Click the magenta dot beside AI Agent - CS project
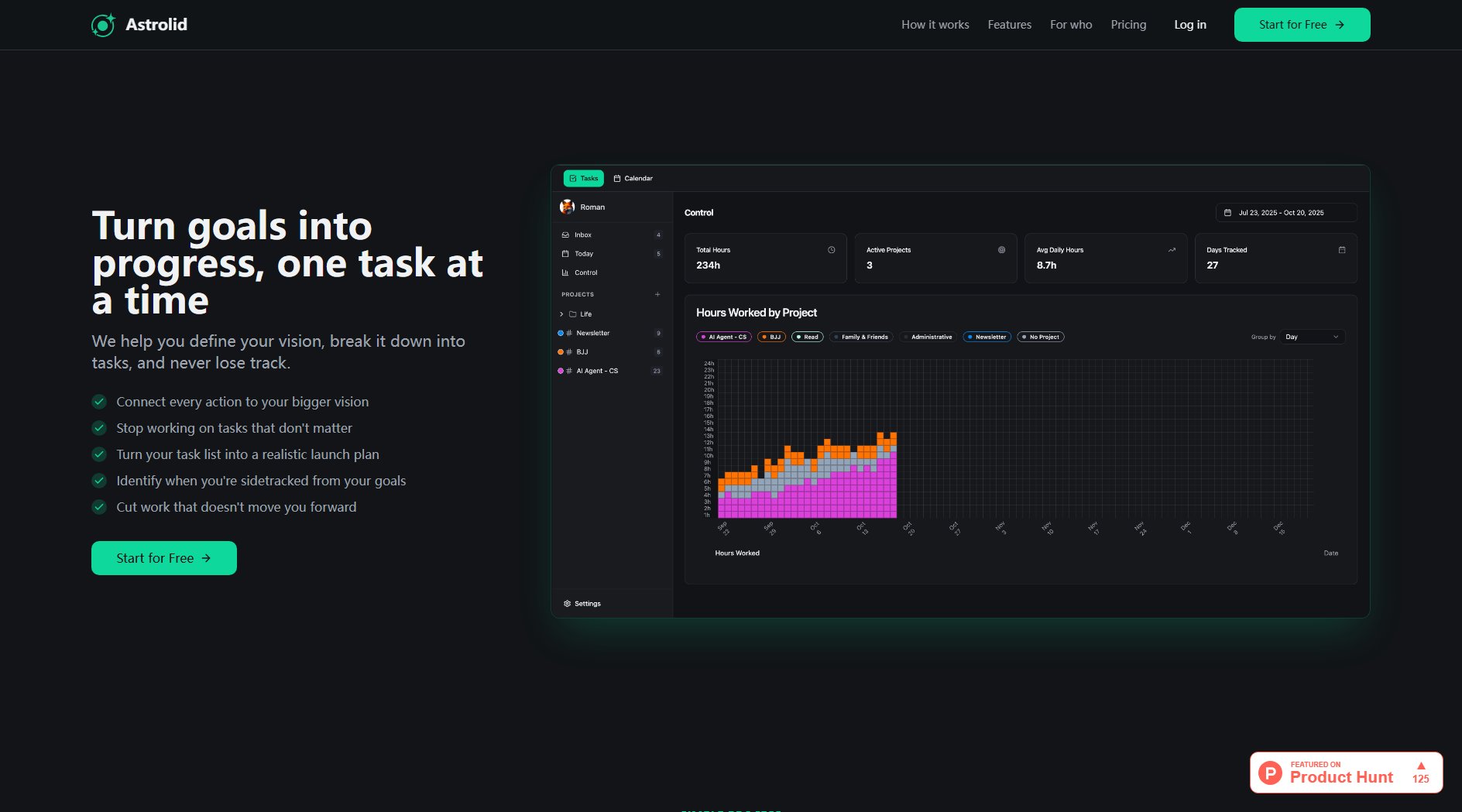This screenshot has width=1462, height=812. [561, 371]
